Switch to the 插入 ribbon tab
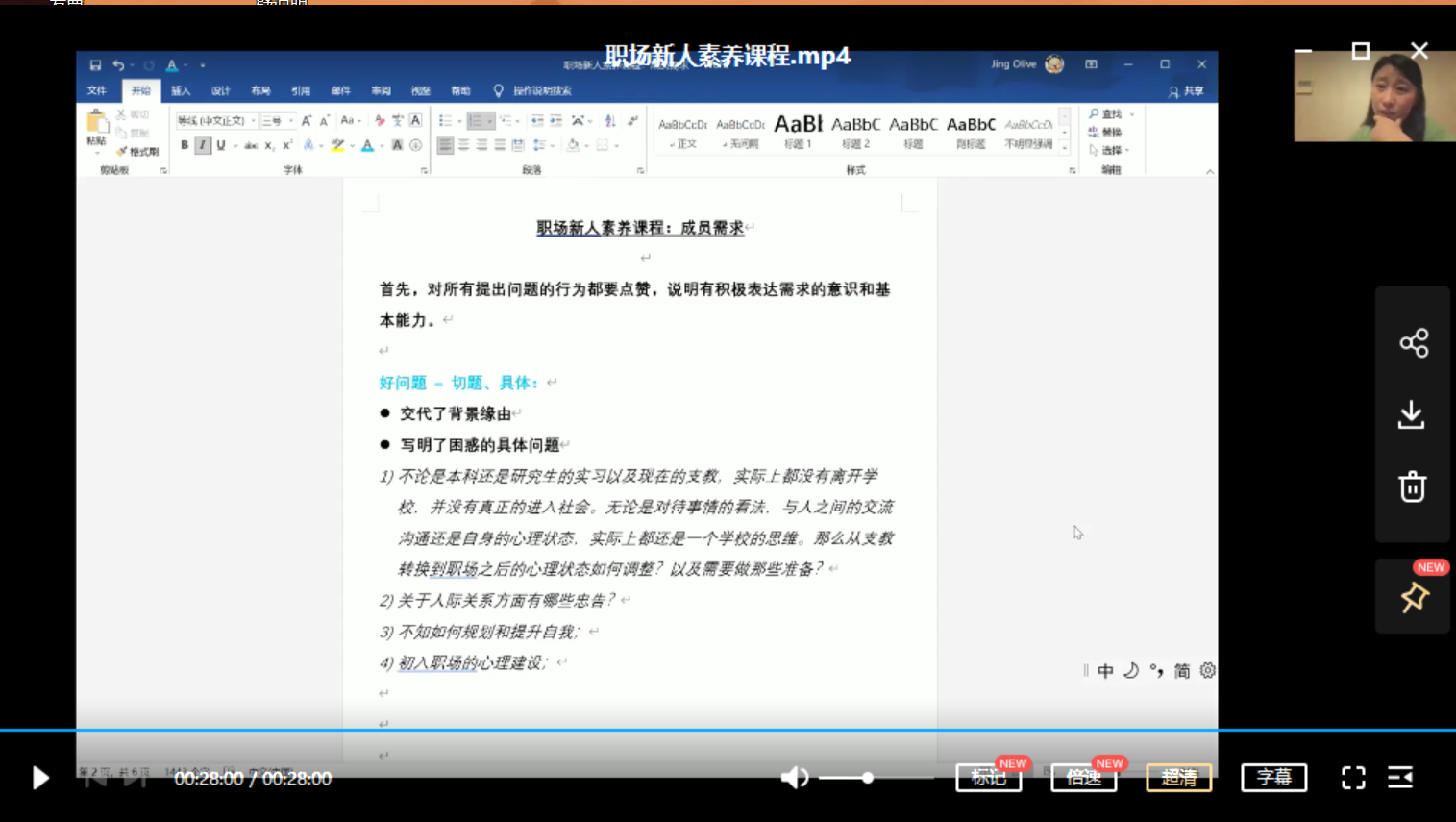The height and width of the screenshot is (822, 1456). (x=181, y=91)
